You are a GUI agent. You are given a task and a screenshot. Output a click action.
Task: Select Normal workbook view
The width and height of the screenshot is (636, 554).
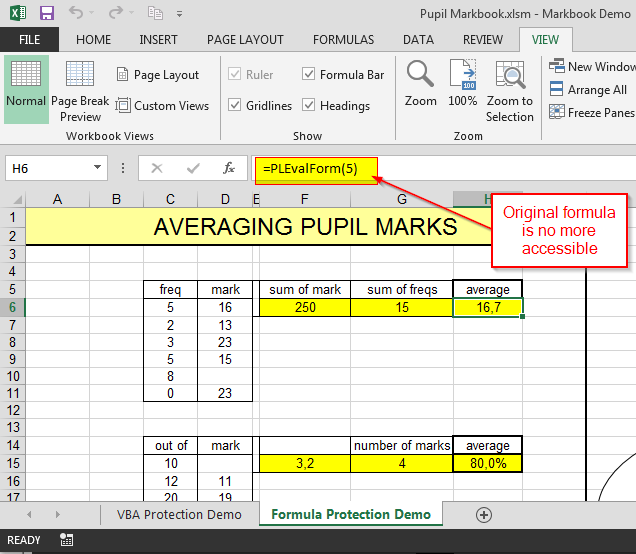(x=25, y=88)
